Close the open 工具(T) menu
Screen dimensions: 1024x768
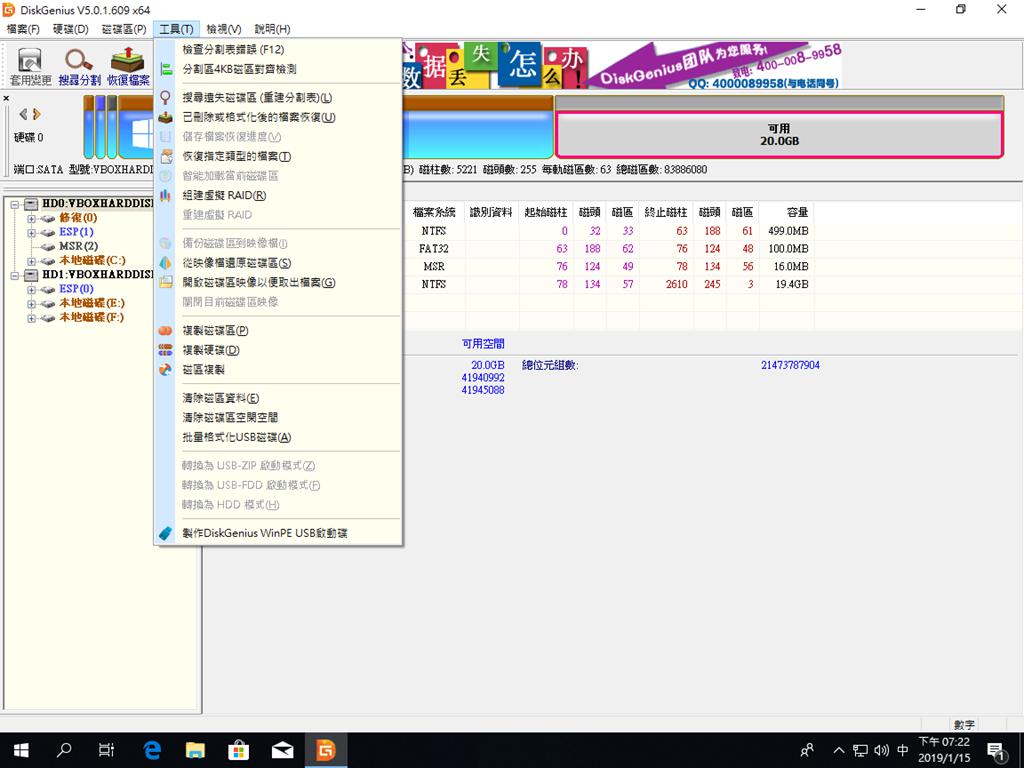point(176,29)
